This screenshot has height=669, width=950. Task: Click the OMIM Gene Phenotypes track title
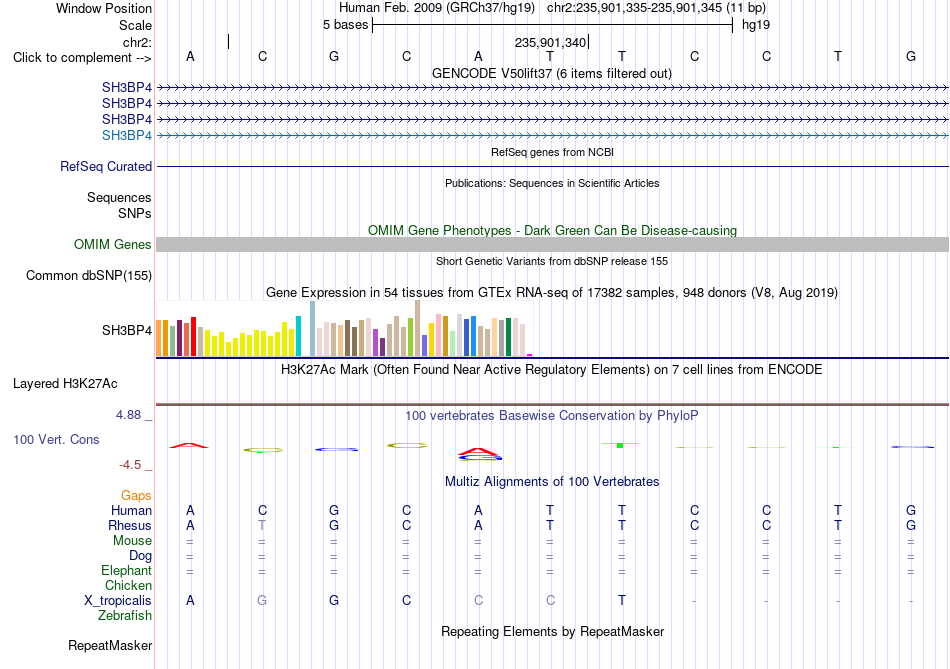[x=552, y=230]
